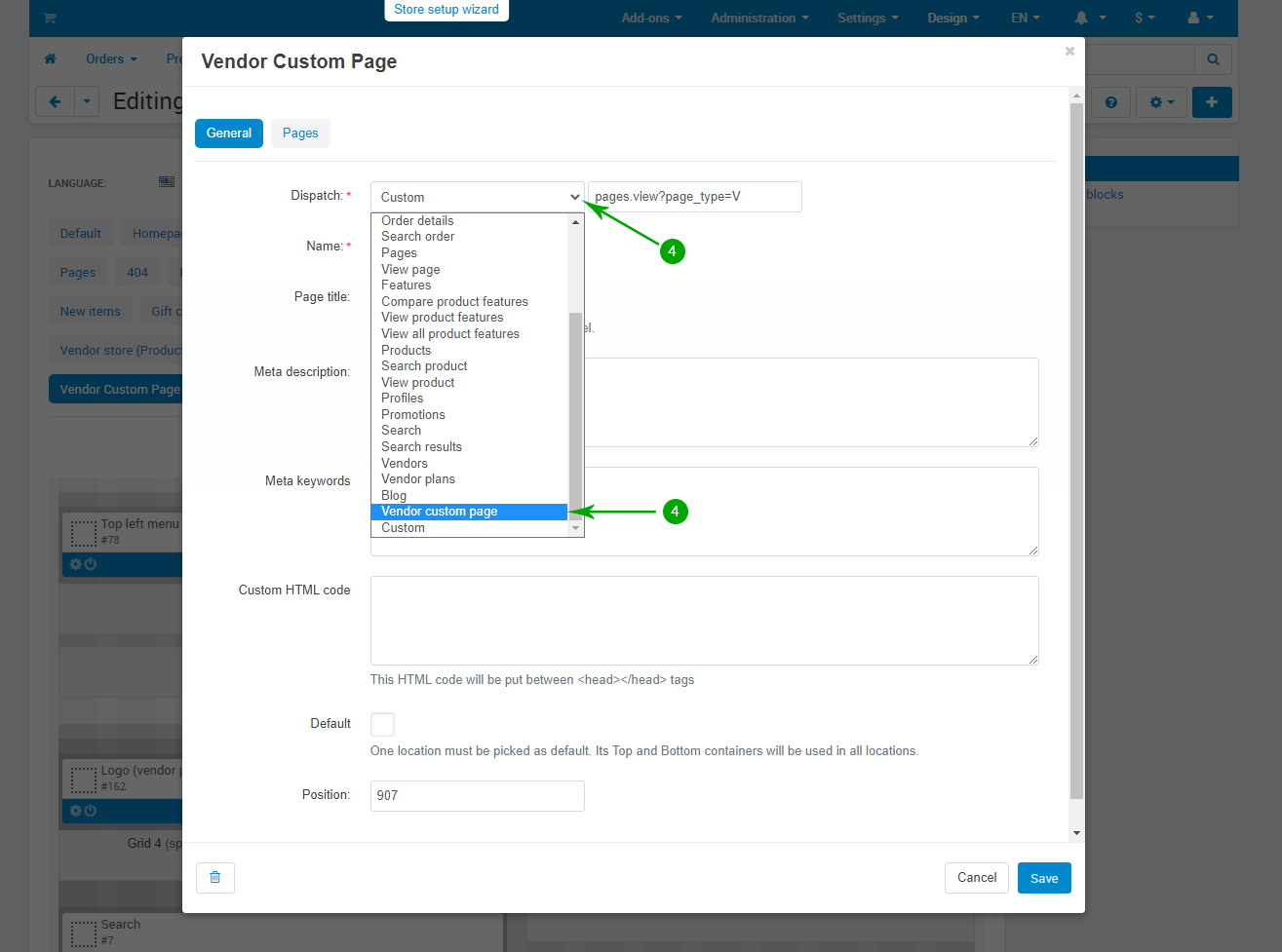
Task: Click the back arrow button
Action: (55, 101)
